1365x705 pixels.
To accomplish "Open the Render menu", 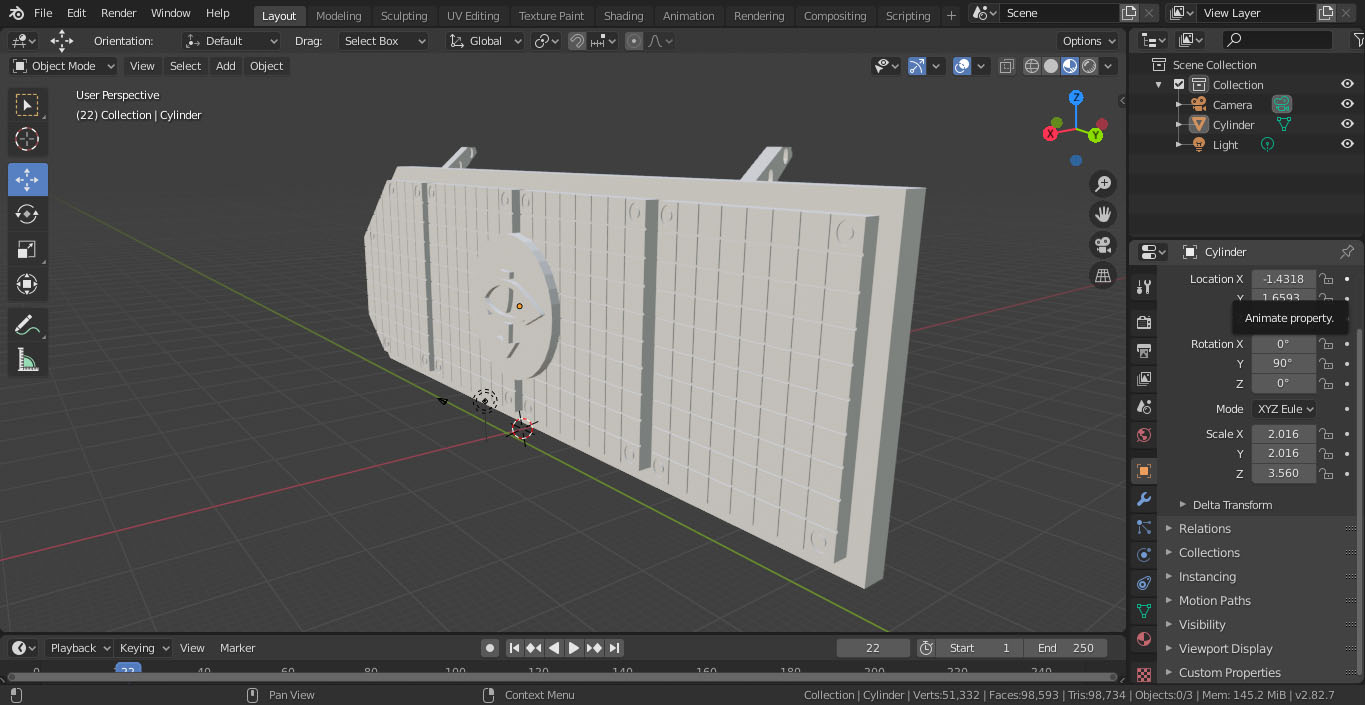I will pyautogui.click(x=118, y=13).
